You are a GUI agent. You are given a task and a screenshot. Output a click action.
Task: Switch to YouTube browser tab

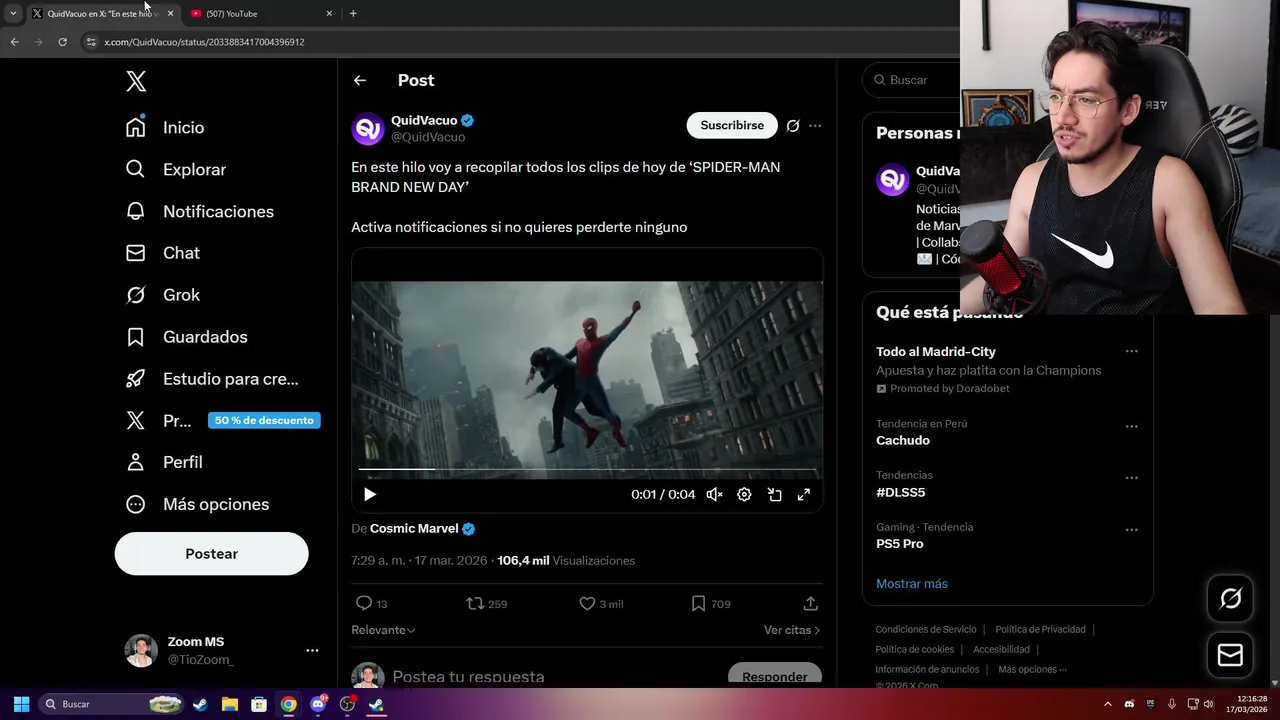[262, 13]
